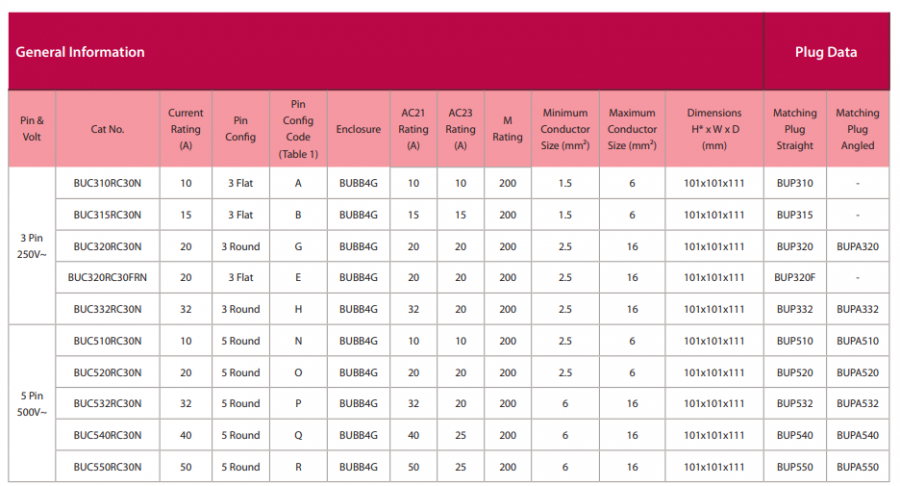Image resolution: width=900 pixels, height=486 pixels.
Task: Click the Dimensions H x W x D header
Action: 714,129
